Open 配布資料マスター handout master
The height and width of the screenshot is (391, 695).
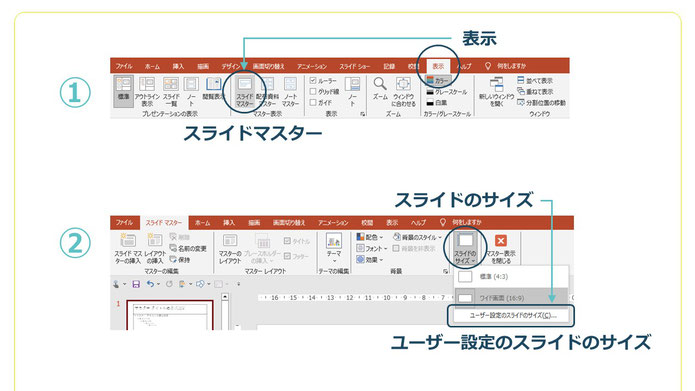tap(267, 91)
